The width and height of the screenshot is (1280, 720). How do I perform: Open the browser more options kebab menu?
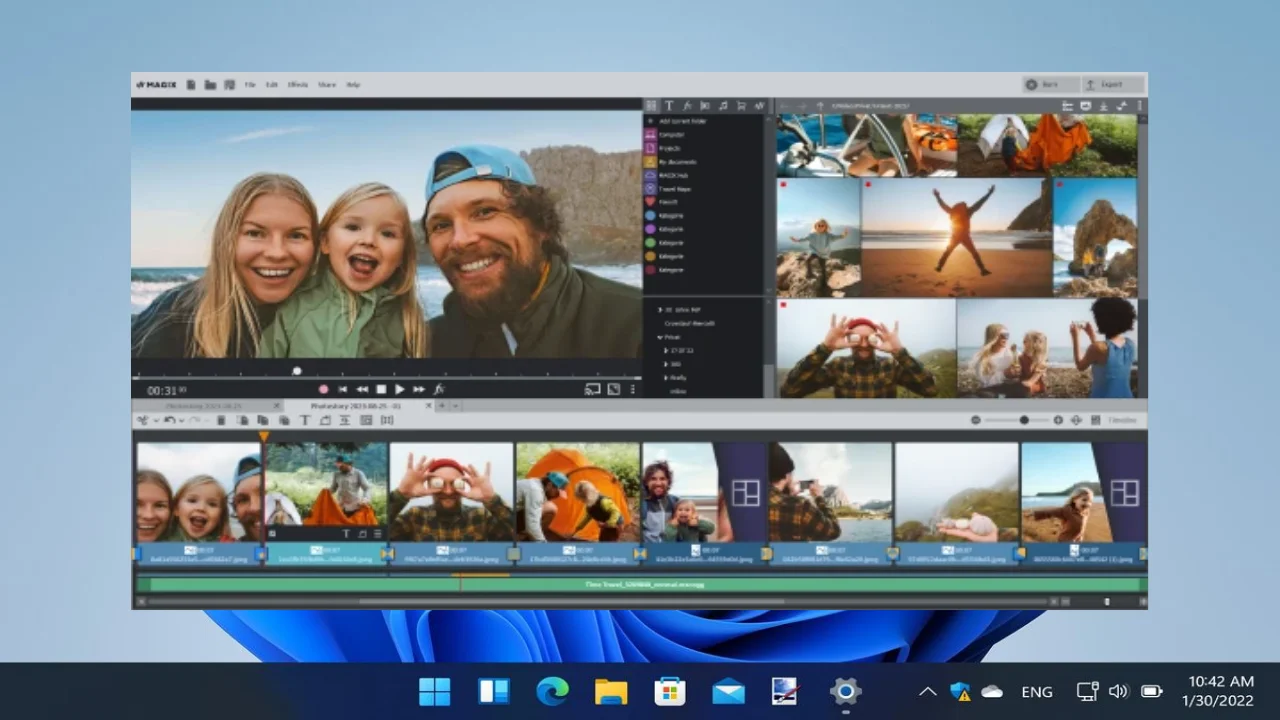click(x=1139, y=106)
